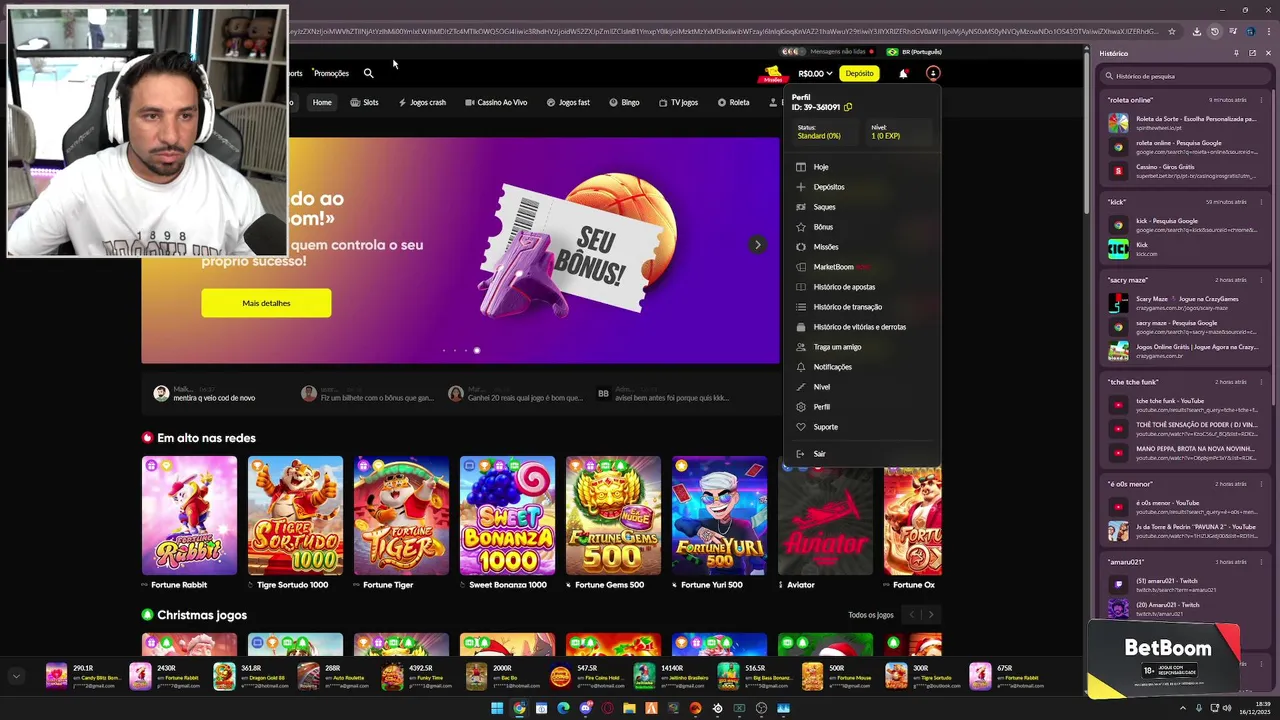
Task: Open Histórico de vitórias e derrotas
Action: (x=859, y=327)
